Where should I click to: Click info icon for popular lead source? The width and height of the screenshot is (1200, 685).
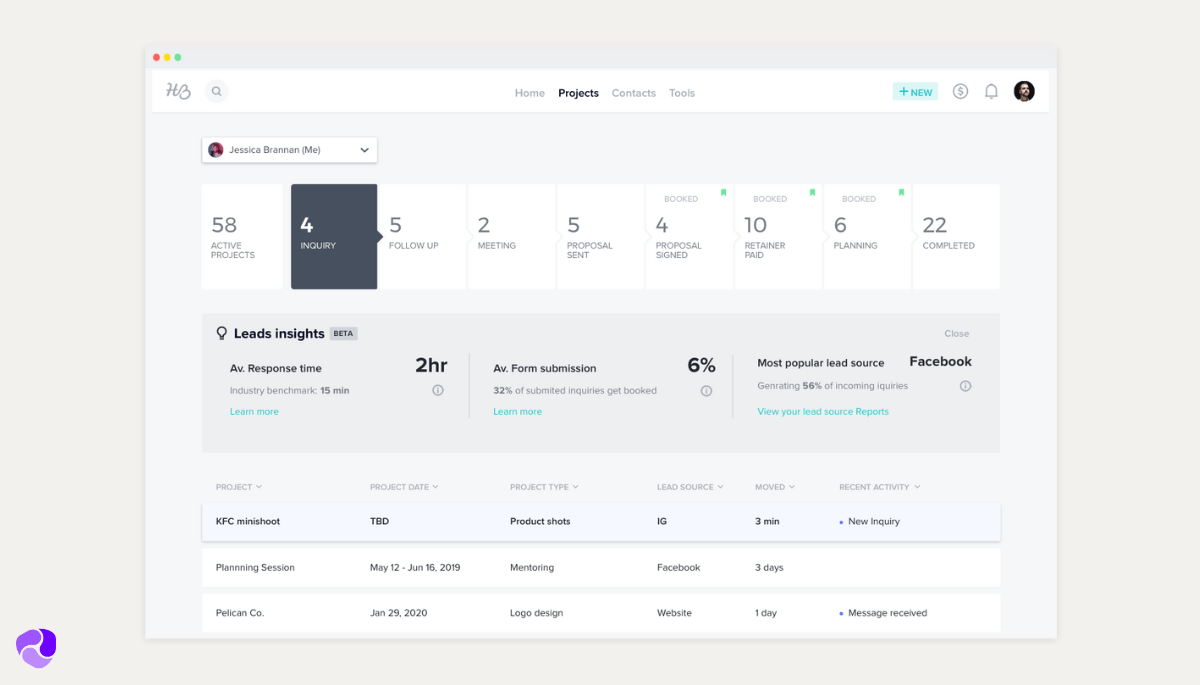965,386
